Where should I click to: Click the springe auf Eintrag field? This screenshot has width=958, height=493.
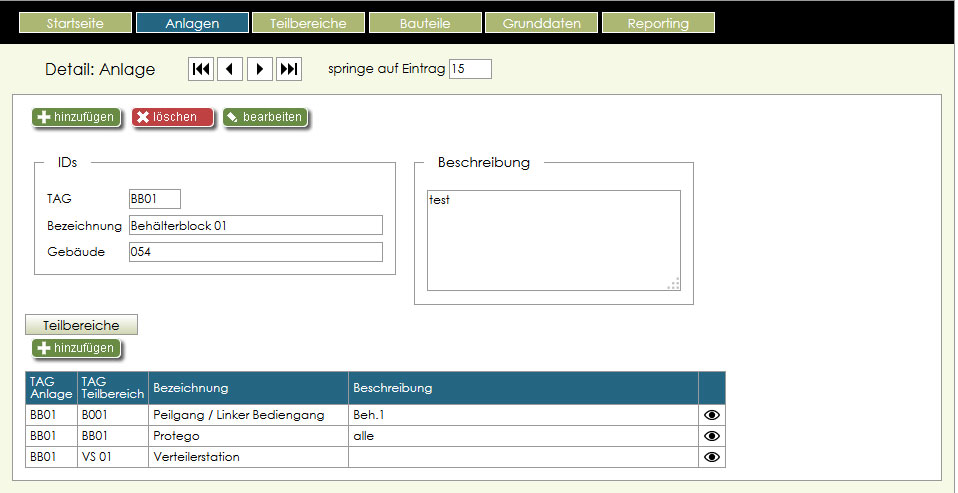pyautogui.click(x=470, y=69)
